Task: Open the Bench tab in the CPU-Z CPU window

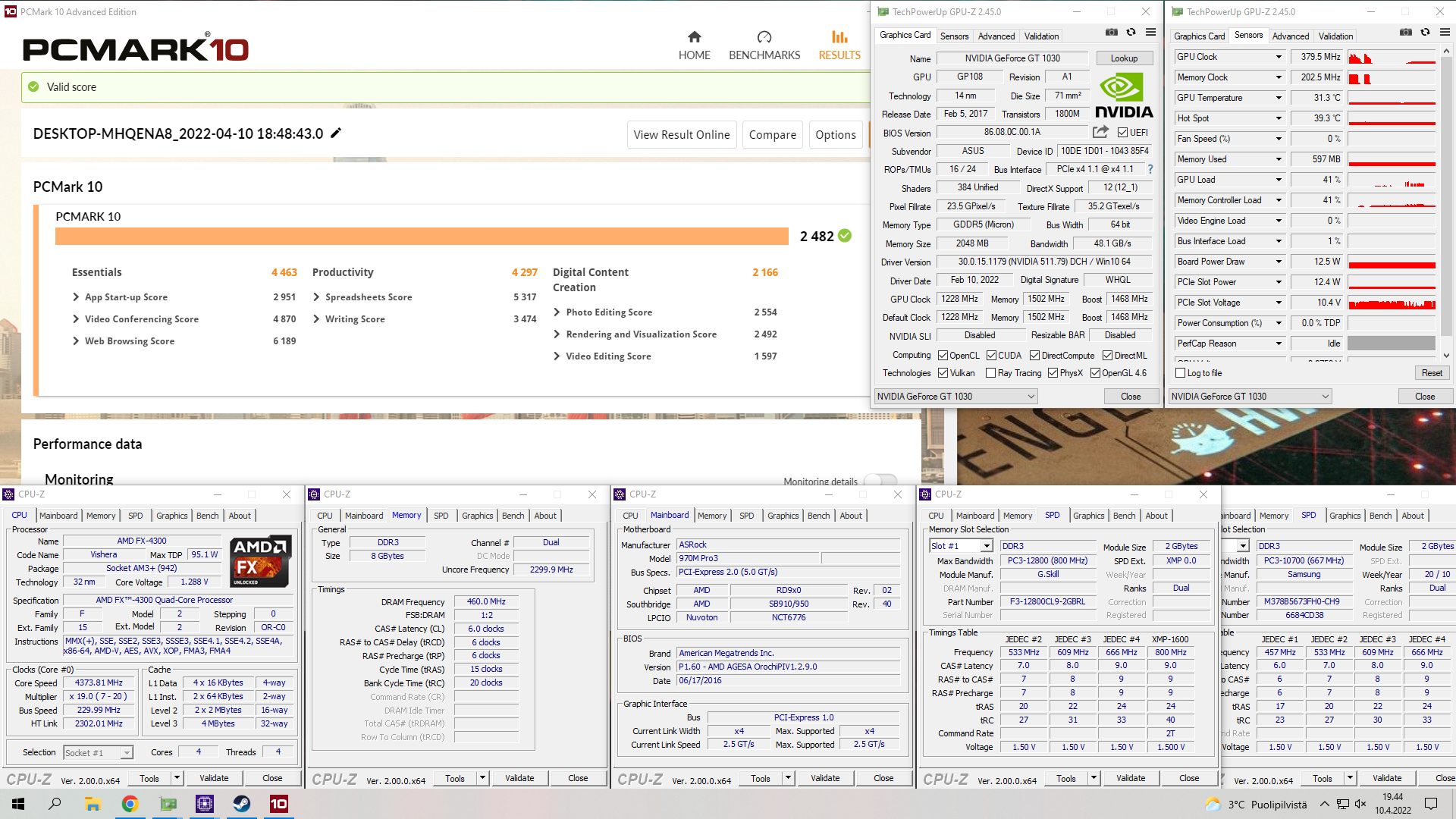Action: tap(207, 516)
